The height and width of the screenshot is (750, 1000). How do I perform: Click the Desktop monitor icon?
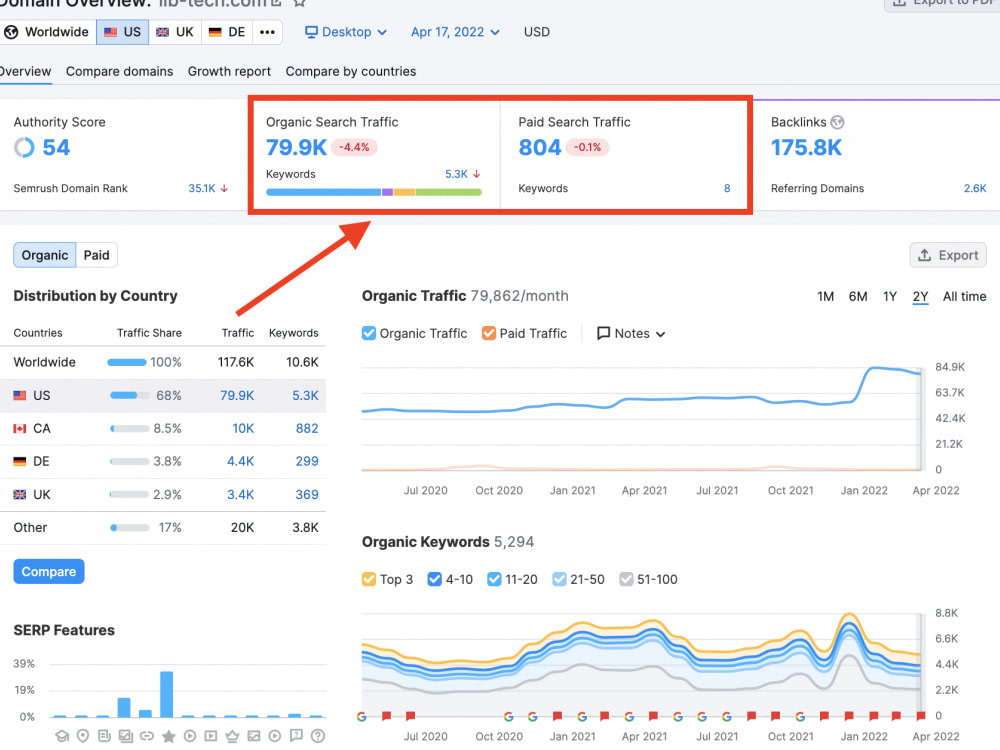311,32
